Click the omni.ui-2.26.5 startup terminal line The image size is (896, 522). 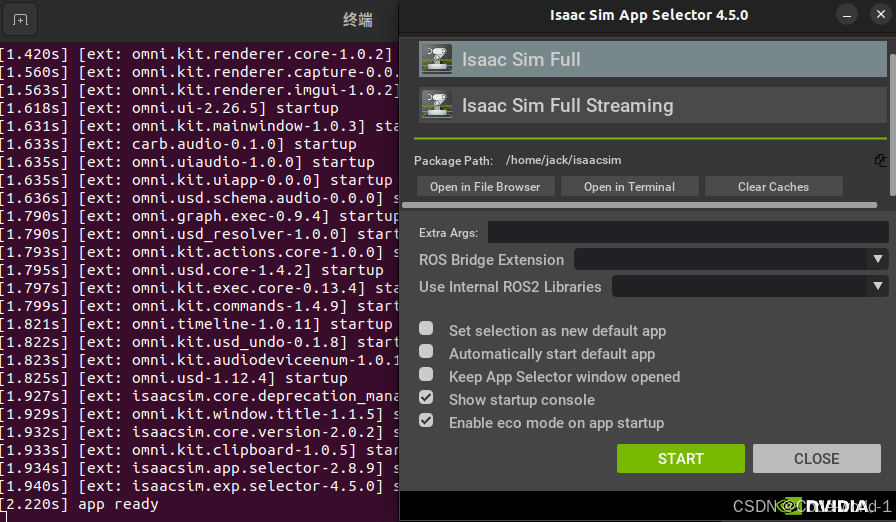pos(169,108)
